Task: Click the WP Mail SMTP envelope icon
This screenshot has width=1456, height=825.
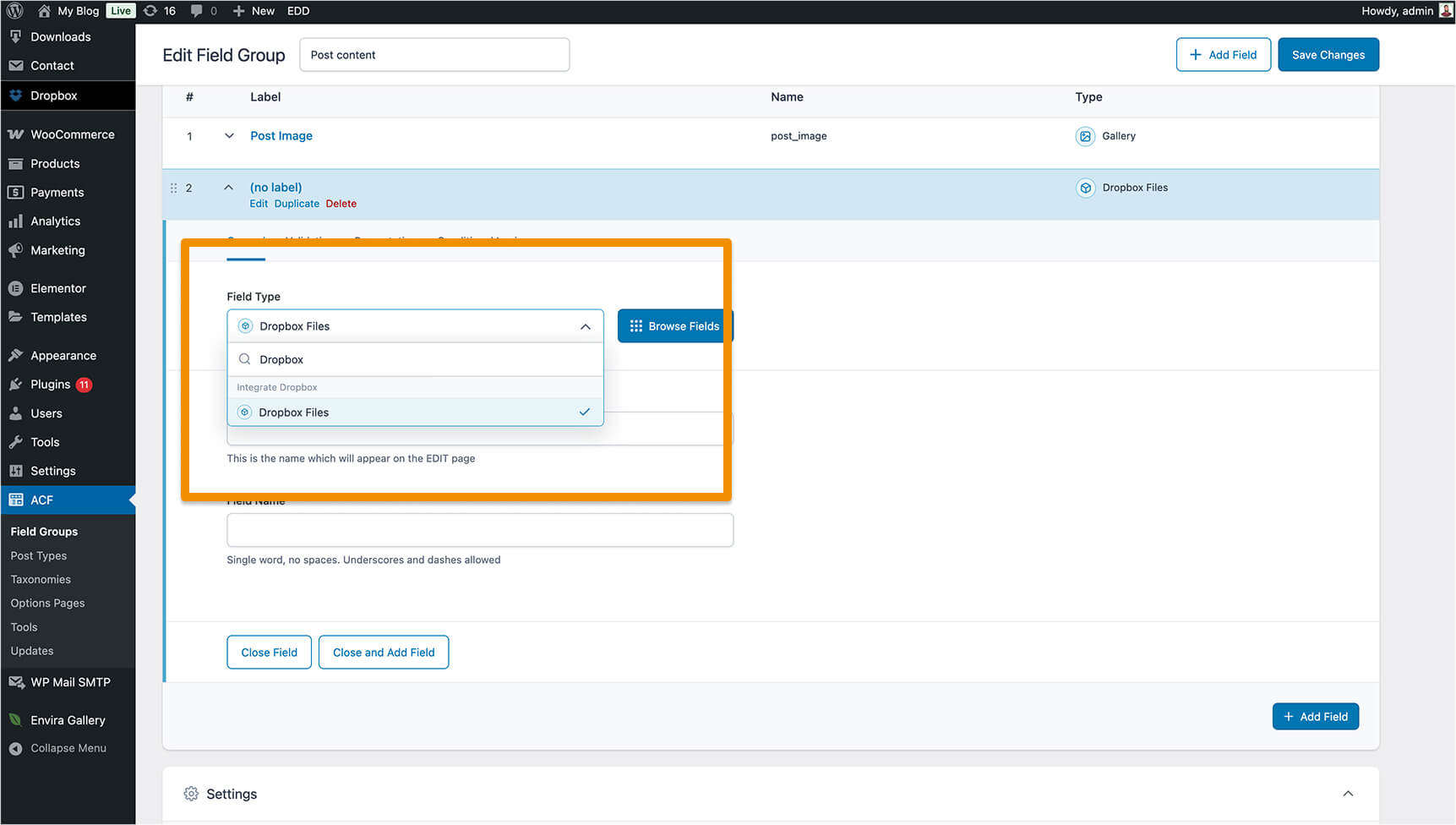Action: click(15, 682)
